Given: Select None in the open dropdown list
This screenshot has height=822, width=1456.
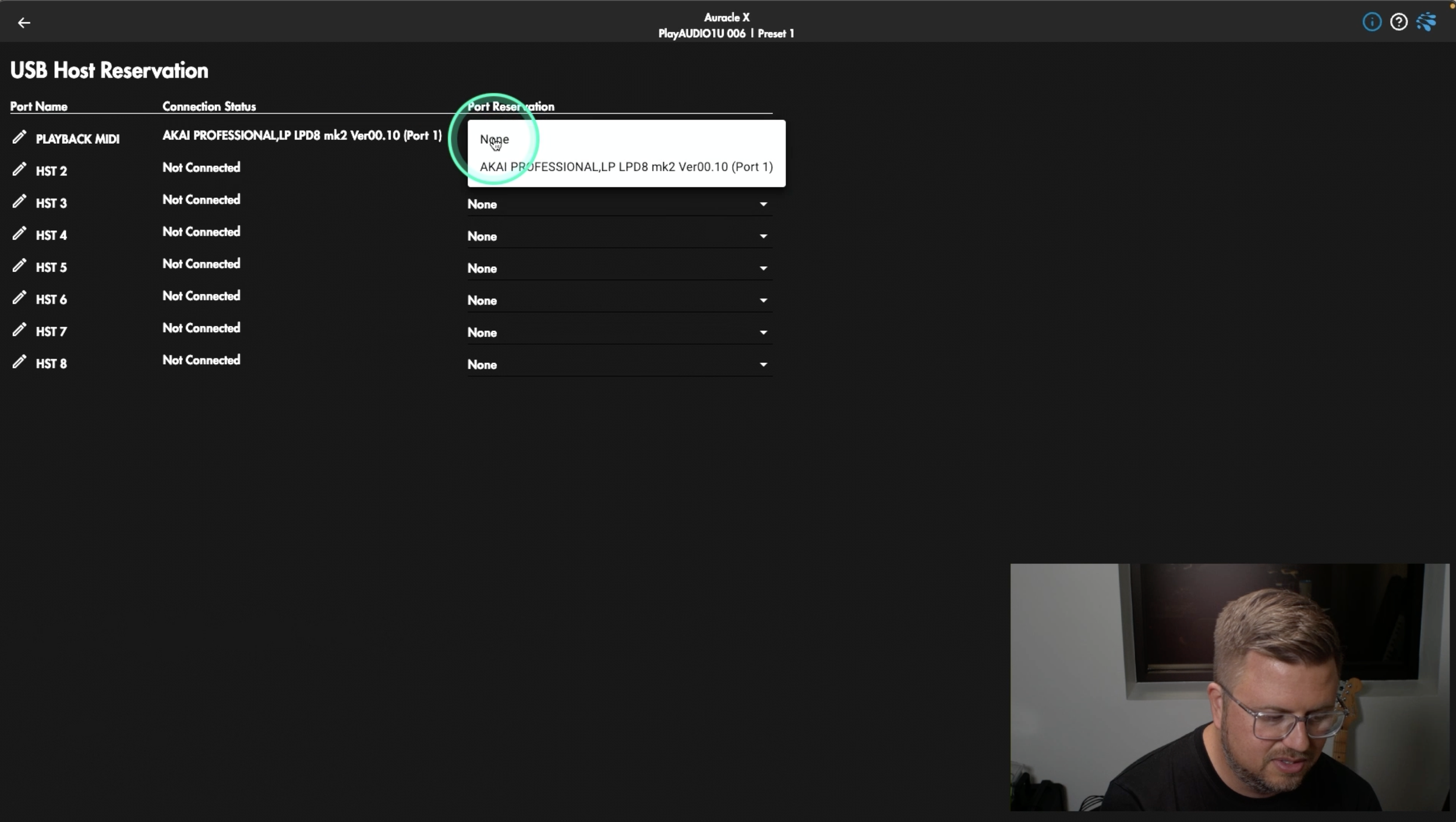Looking at the screenshot, I should (494, 139).
